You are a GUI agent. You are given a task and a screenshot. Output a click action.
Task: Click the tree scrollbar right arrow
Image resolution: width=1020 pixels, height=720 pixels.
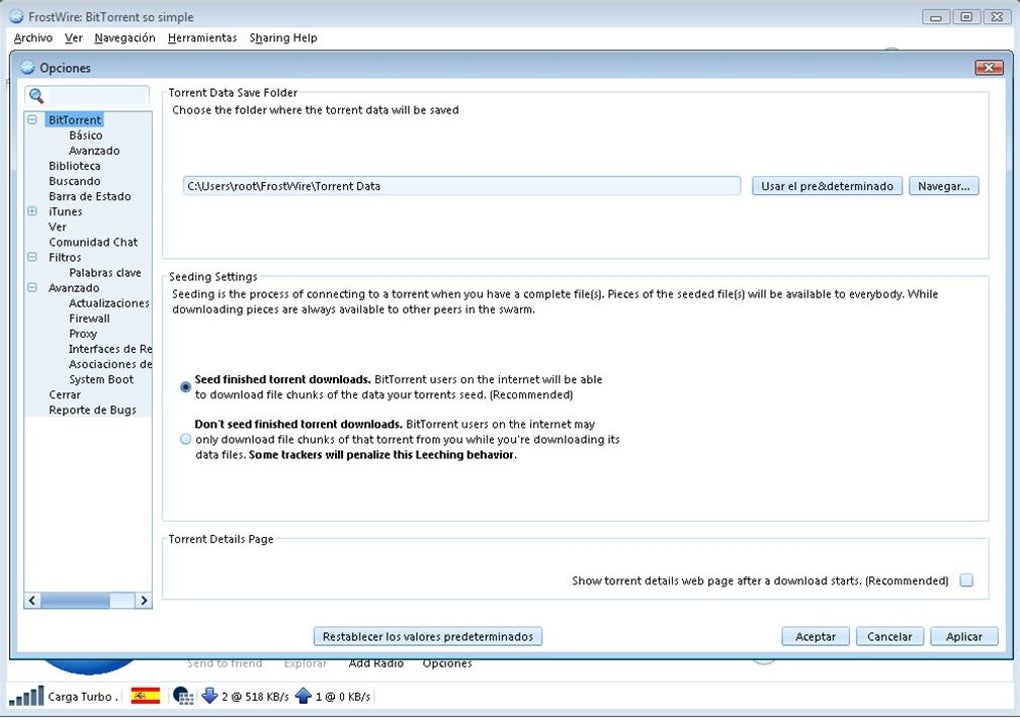pyautogui.click(x=144, y=600)
